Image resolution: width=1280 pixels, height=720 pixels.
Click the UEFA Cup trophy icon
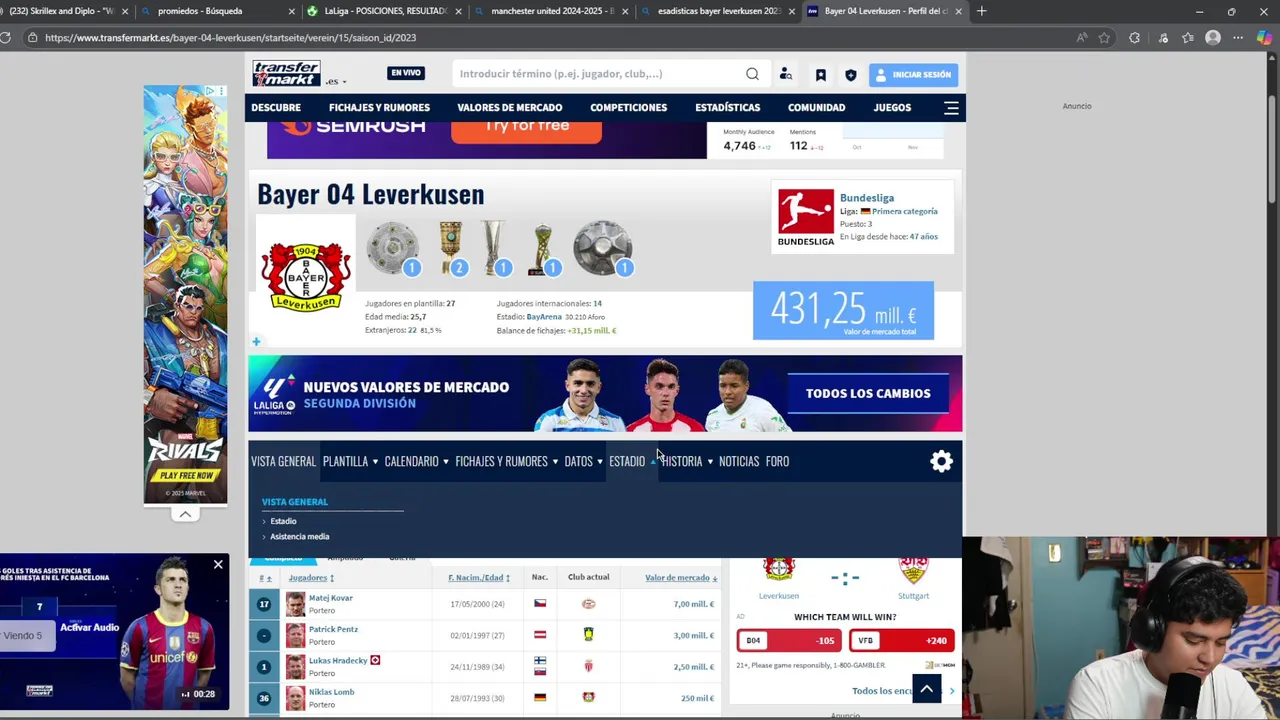[496, 248]
